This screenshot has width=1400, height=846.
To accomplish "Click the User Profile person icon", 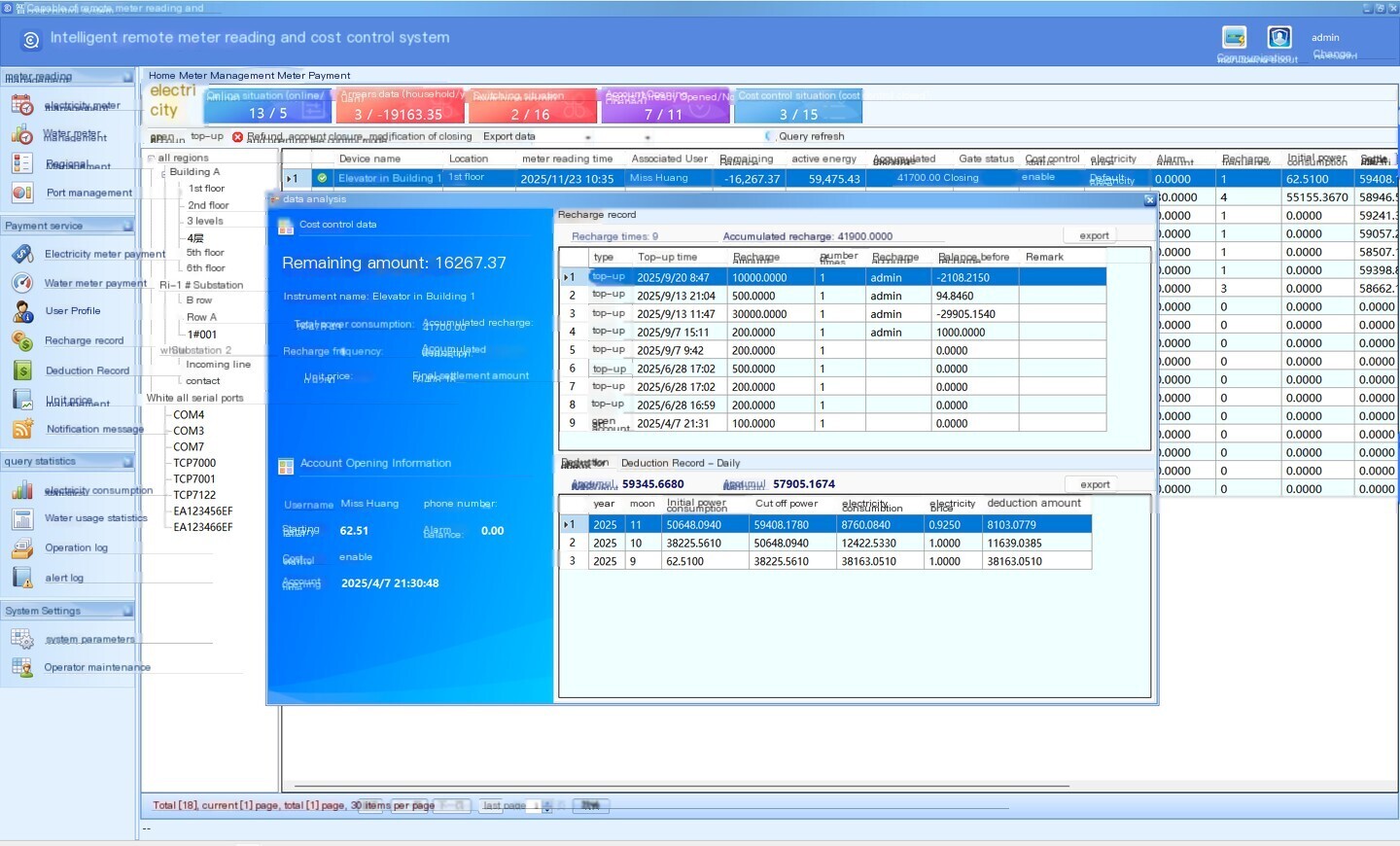I will coord(21,311).
